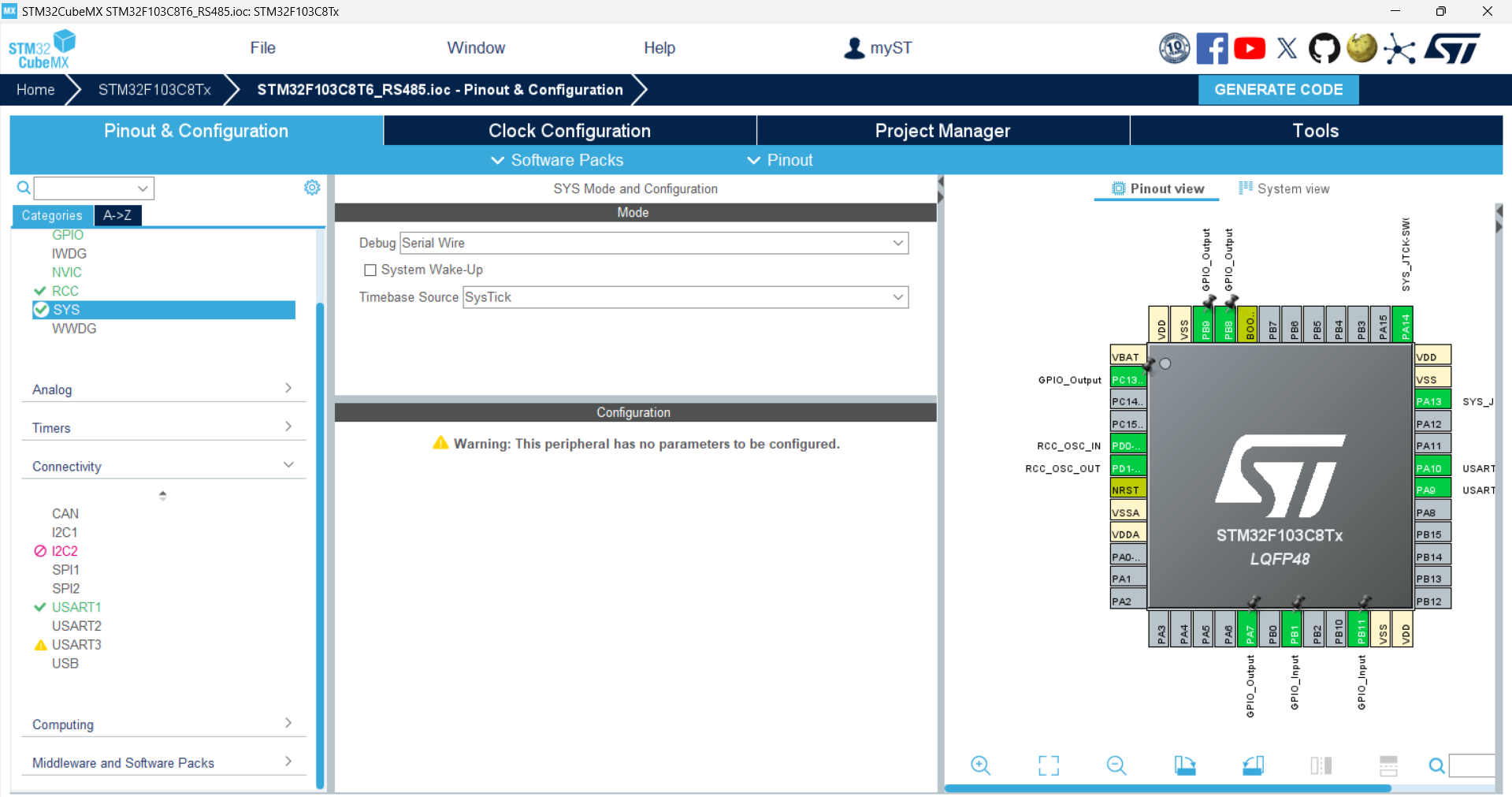Open the Help menu
1512x797 pixels.
(659, 48)
